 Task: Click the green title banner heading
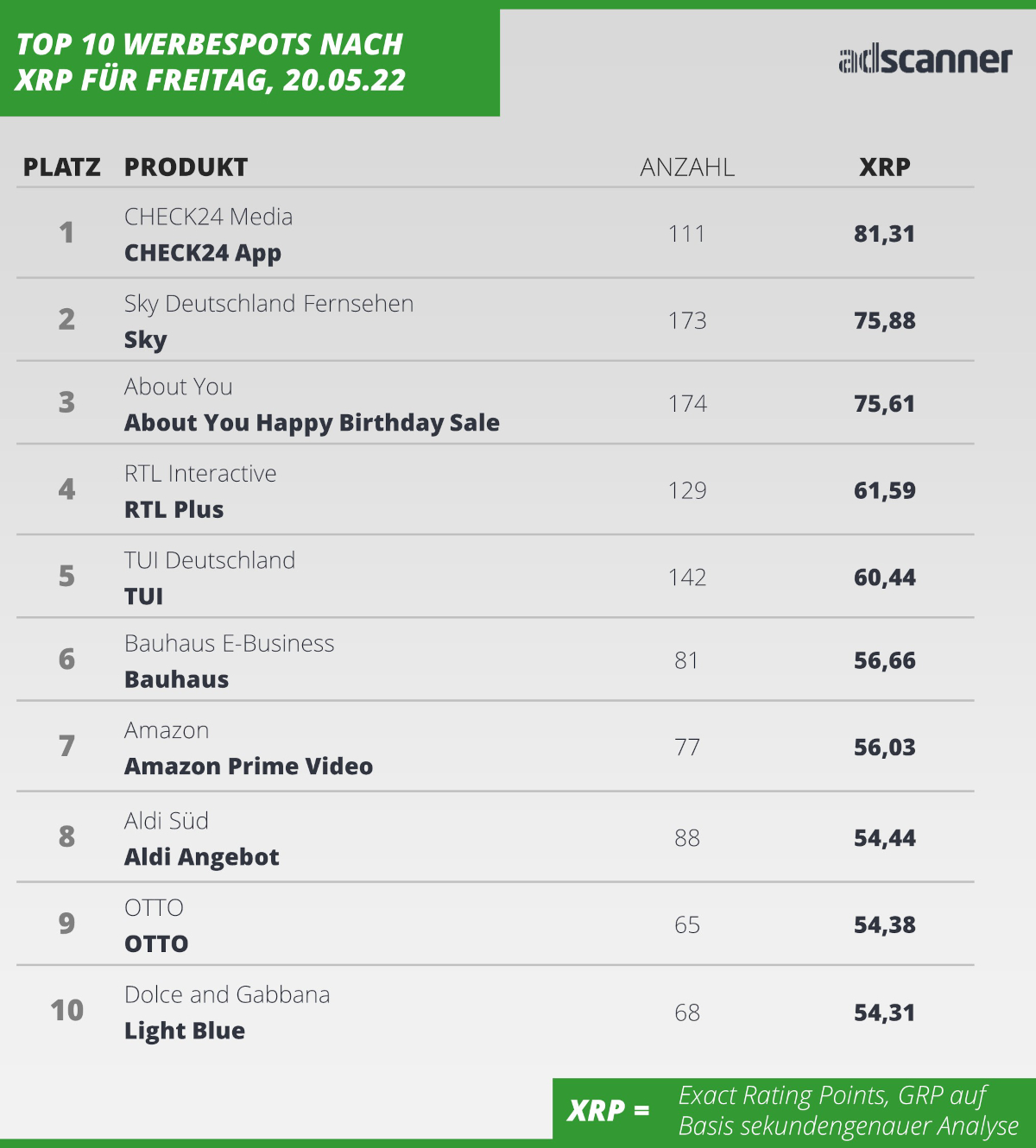211,62
